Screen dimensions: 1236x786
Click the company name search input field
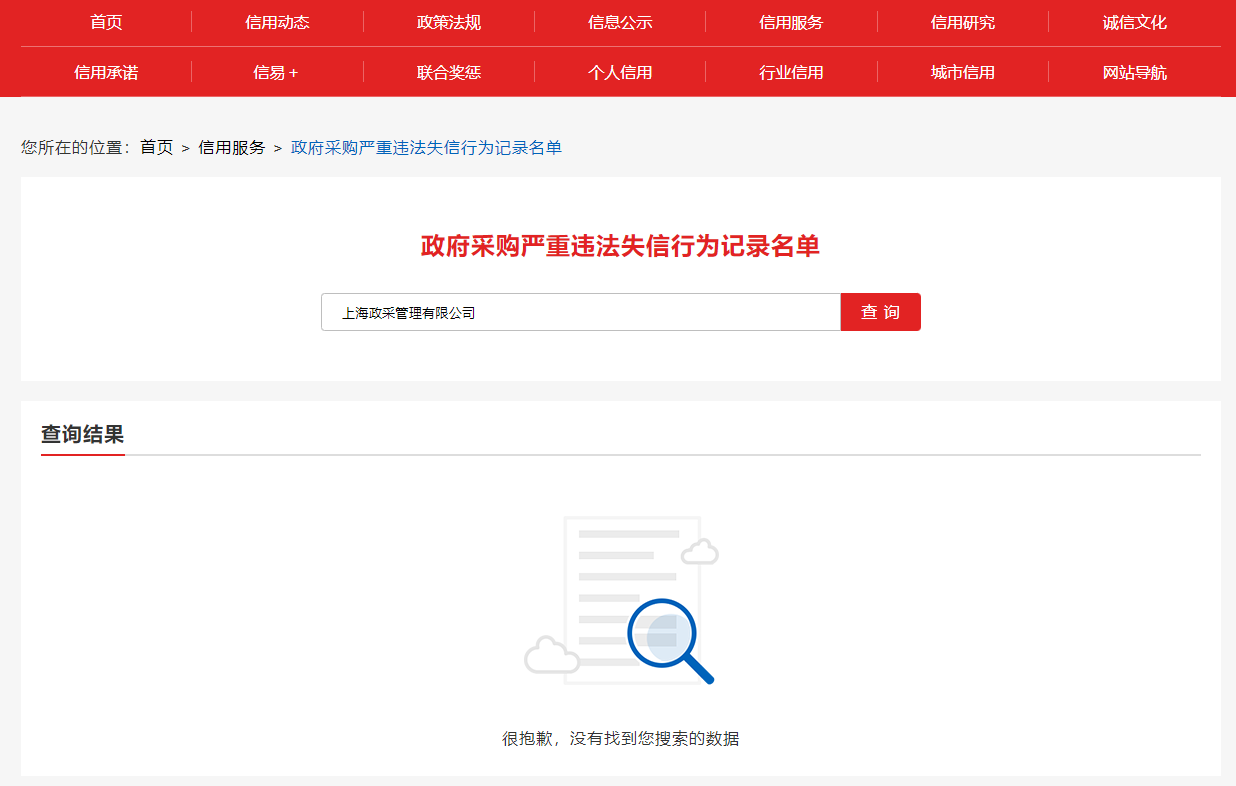click(580, 312)
